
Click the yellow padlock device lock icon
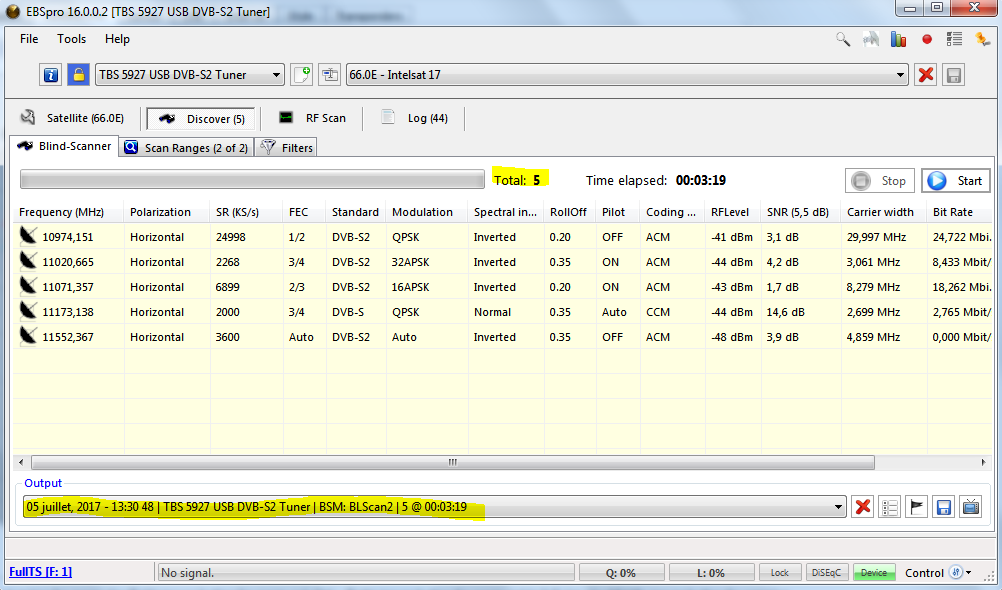pos(78,75)
